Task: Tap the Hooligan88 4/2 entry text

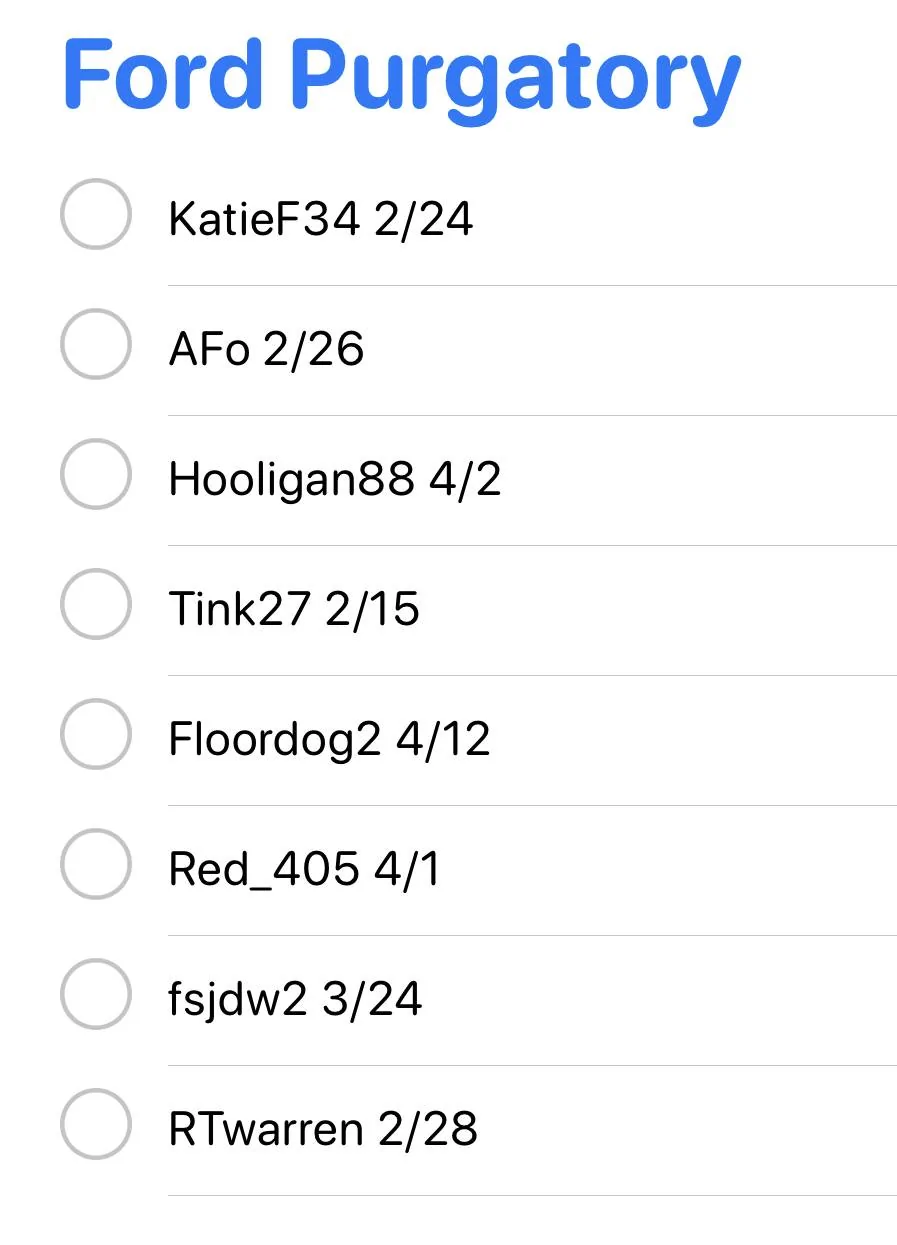Action: click(x=335, y=479)
